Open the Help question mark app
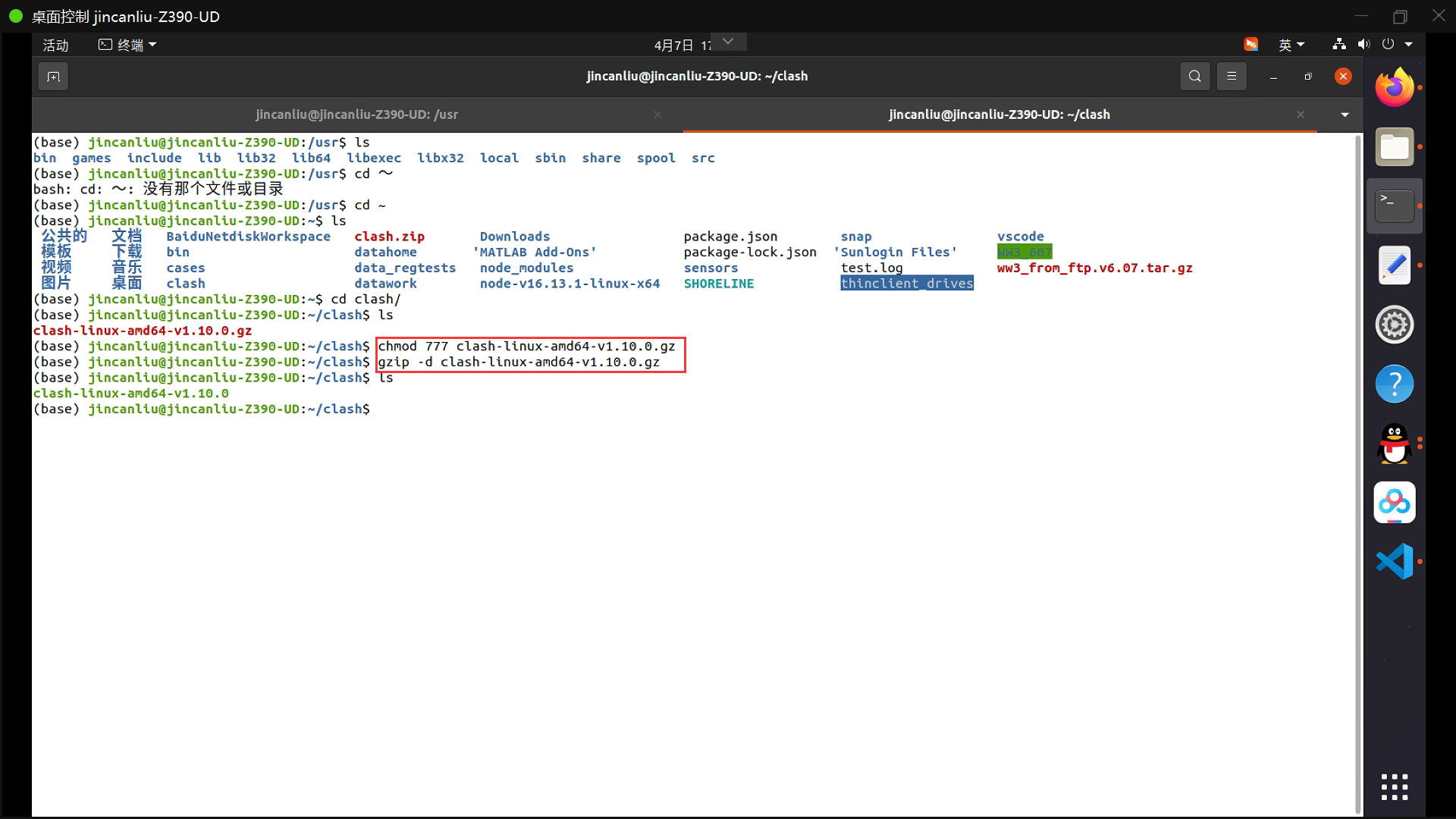Viewport: 1456px width, 819px height. [1394, 384]
